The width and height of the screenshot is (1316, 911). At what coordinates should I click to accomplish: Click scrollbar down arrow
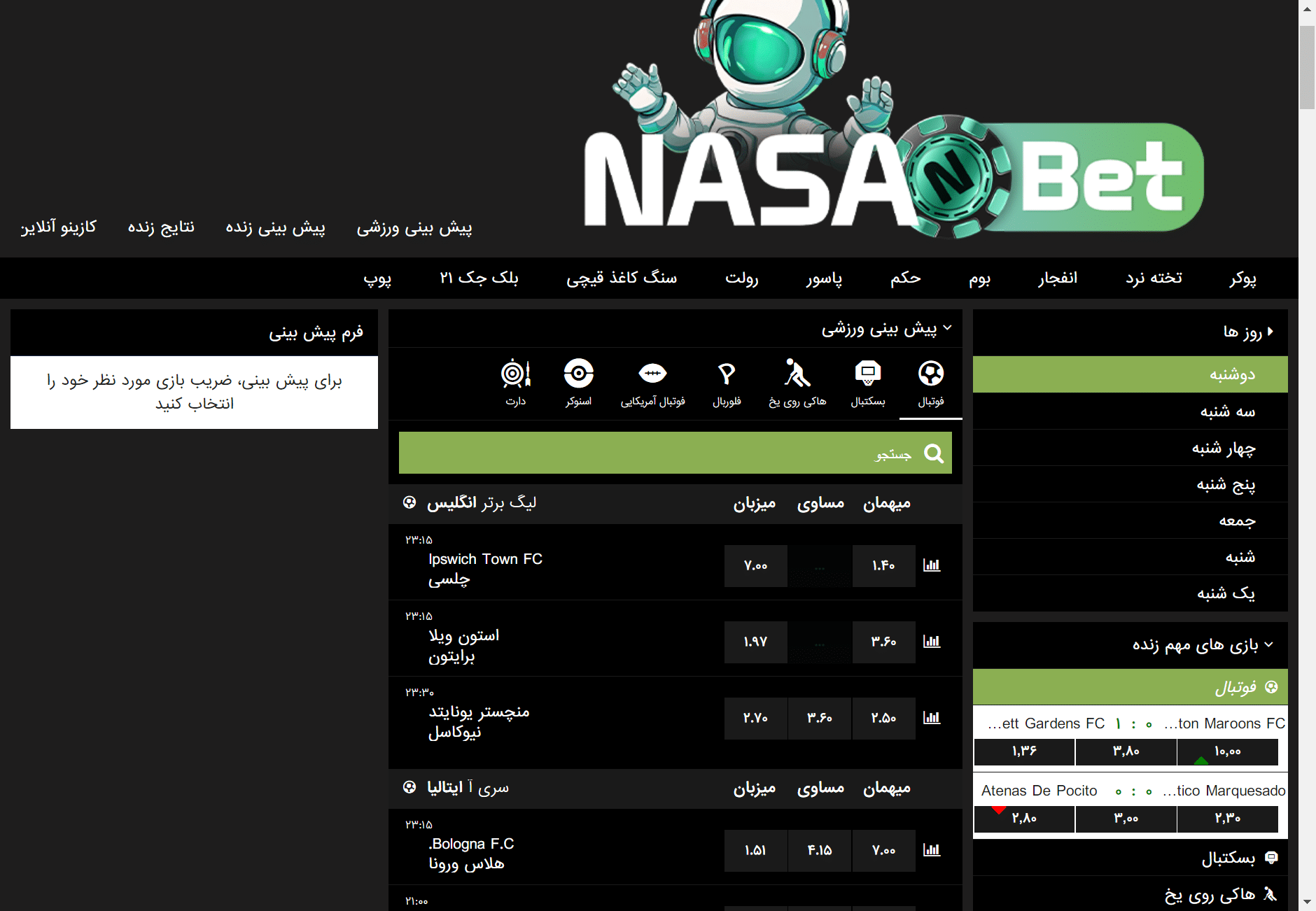[1307, 903]
